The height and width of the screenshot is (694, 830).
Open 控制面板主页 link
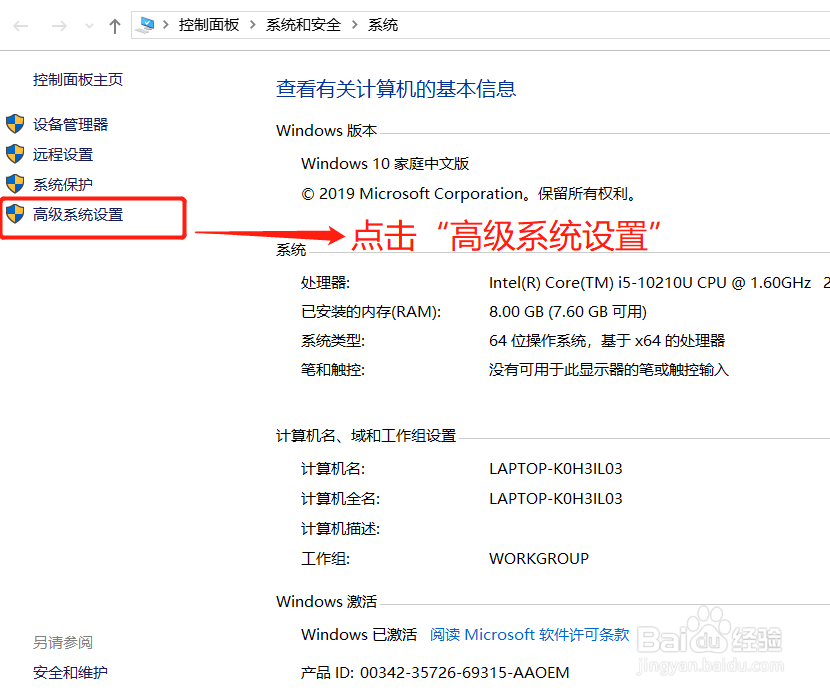pyautogui.click(x=78, y=79)
